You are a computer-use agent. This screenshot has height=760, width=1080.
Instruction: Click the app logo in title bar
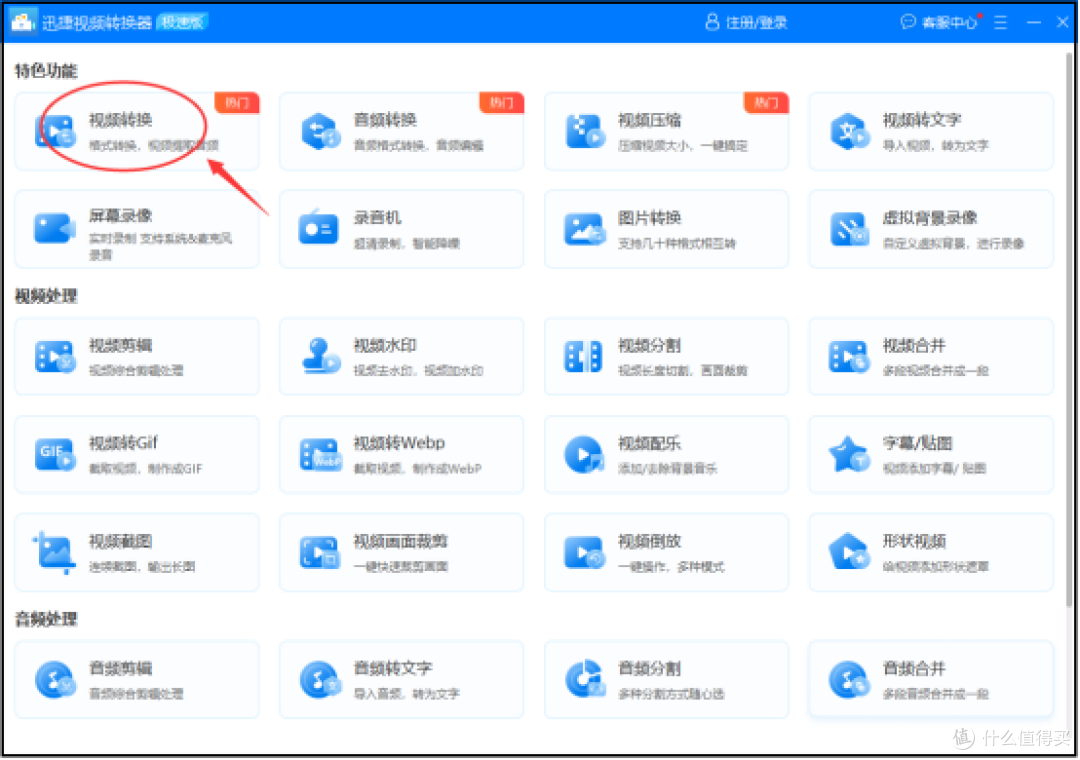[23, 22]
